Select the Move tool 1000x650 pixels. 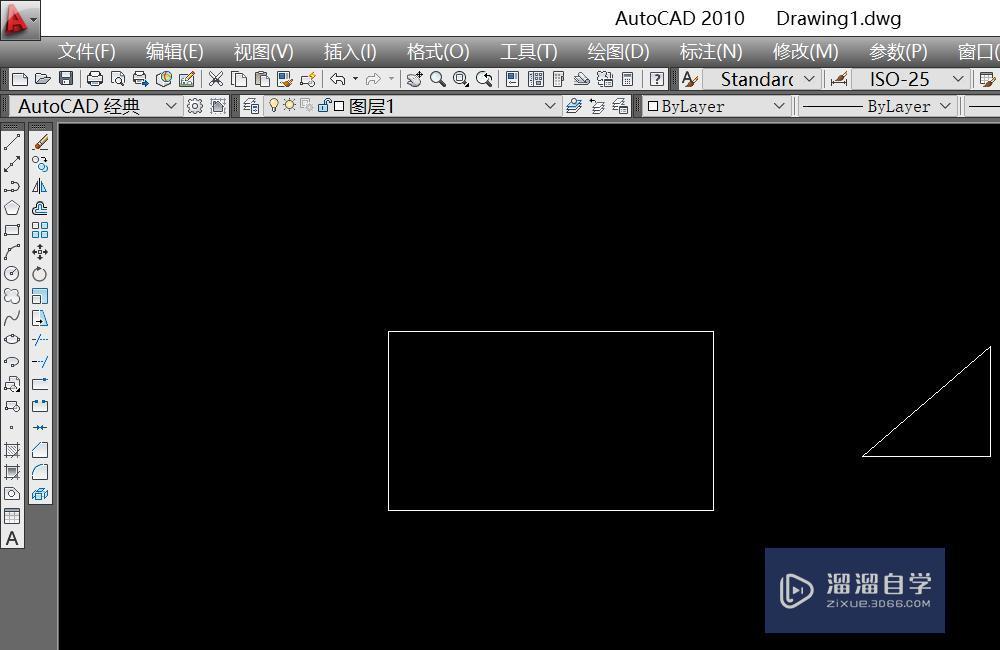click(x=40, y=252)
